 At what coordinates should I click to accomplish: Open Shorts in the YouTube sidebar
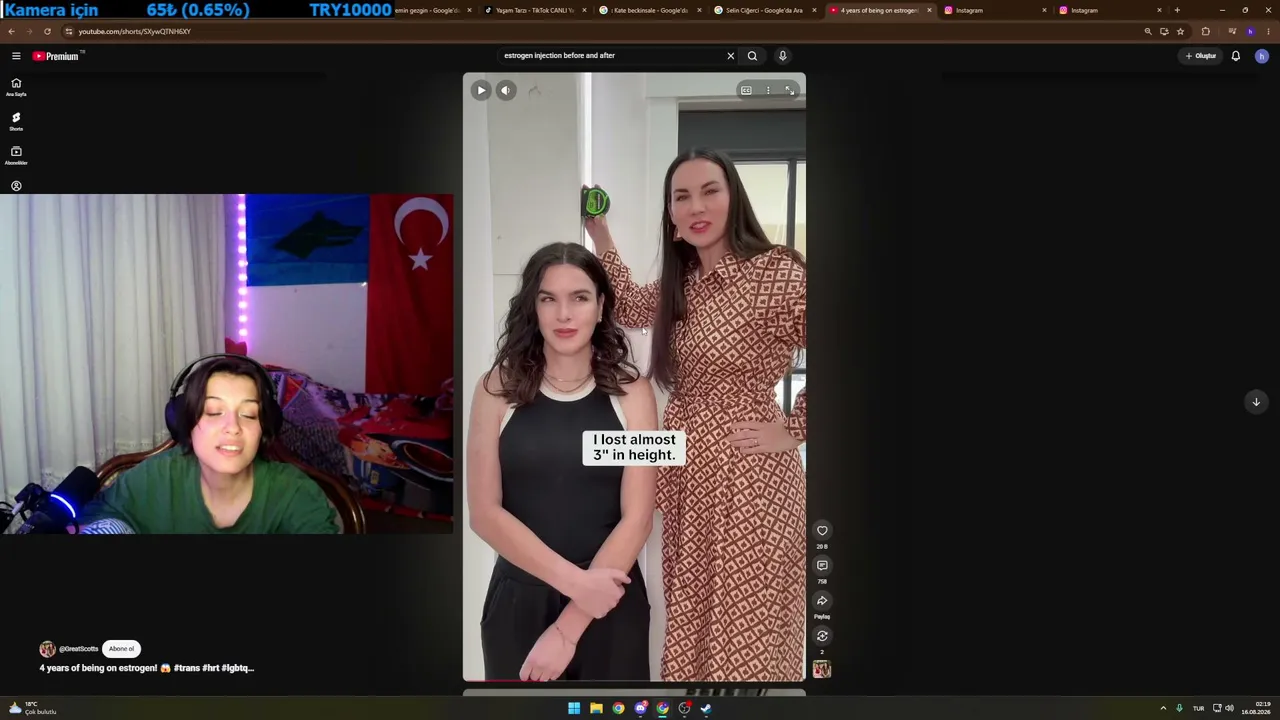click(x=16, y=121)
